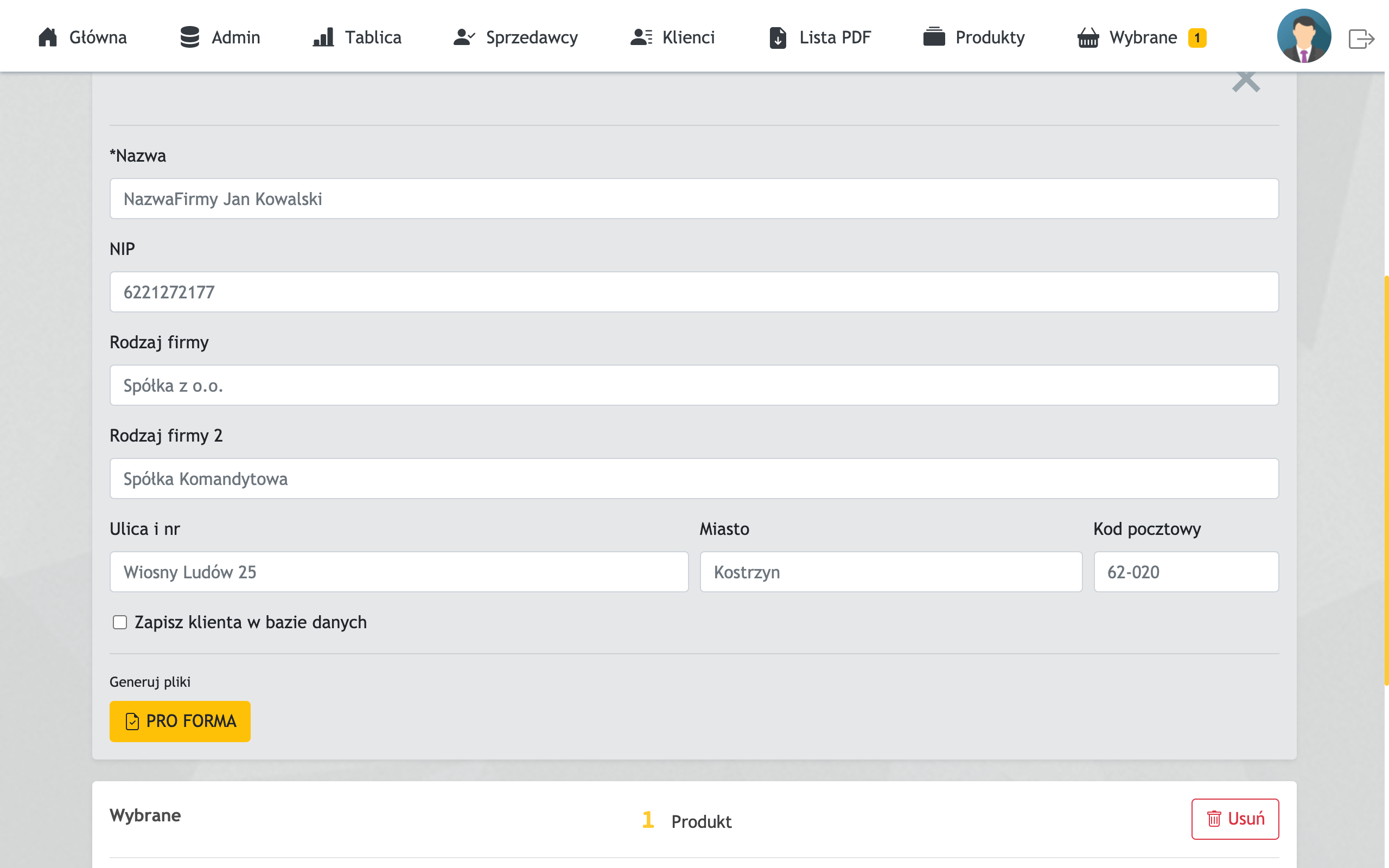Click the Rodzaj firmy field
This screenshot has height=868, width=1389.
point(693,385)
